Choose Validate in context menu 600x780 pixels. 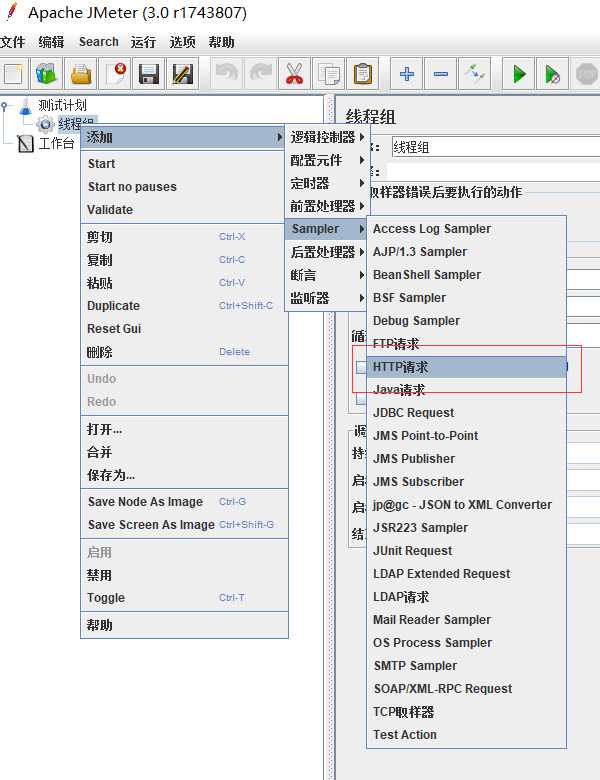click(x=184, y=209)
